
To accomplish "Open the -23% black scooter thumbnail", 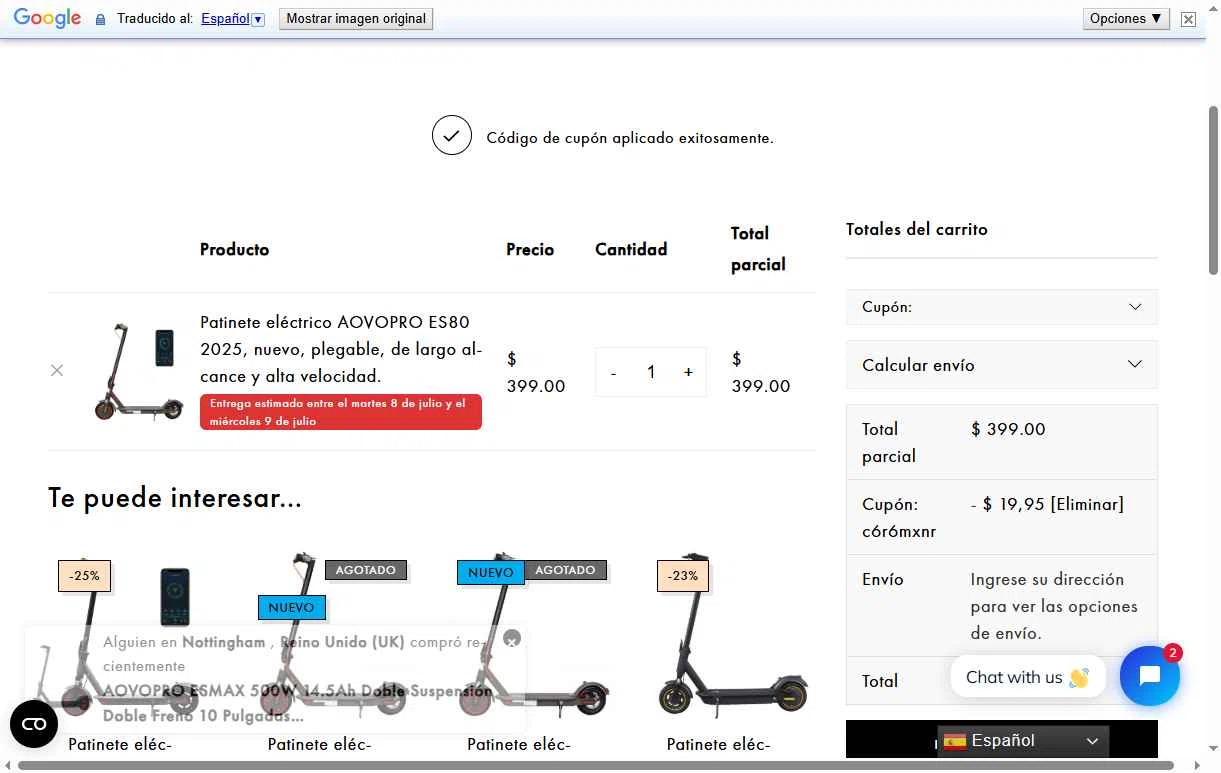I will (x=733, y=635).
